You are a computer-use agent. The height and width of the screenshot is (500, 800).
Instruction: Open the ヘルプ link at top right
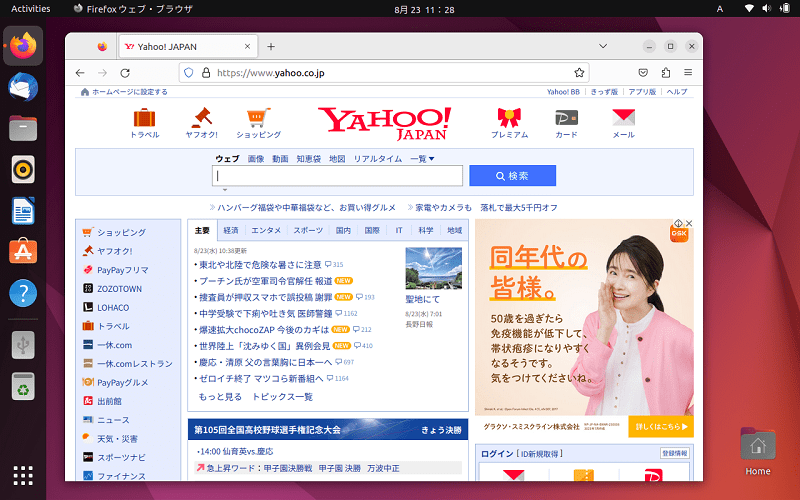point(677,92)
